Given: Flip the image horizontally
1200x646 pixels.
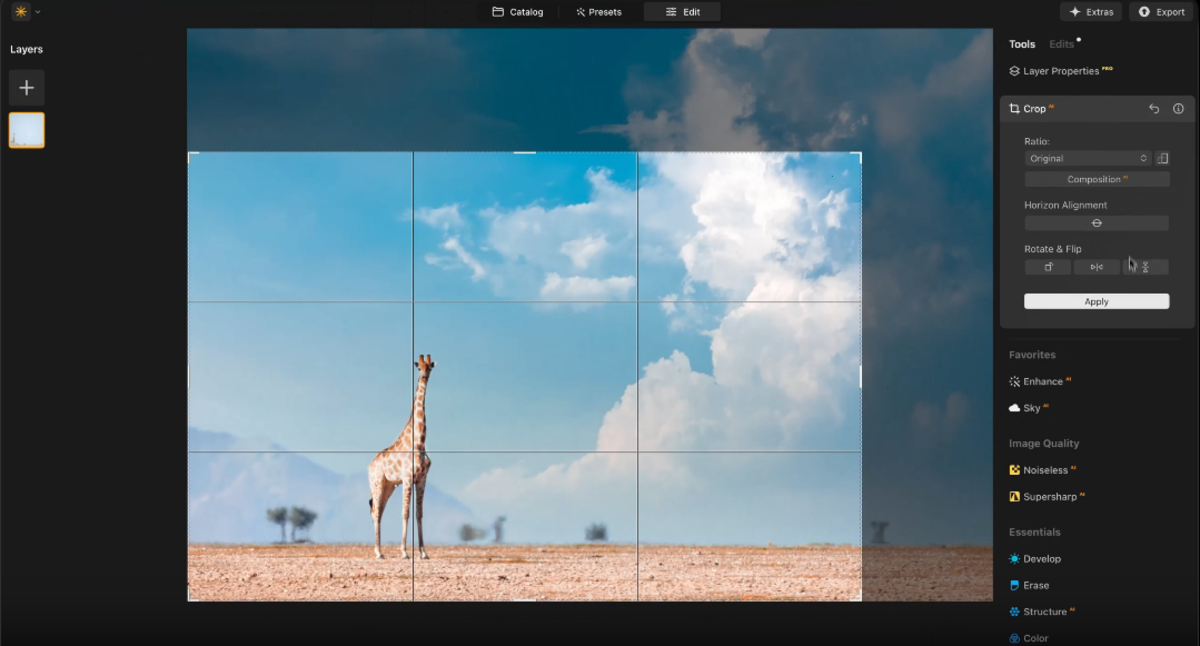Looking at the screenshot, I should 1096,267.
